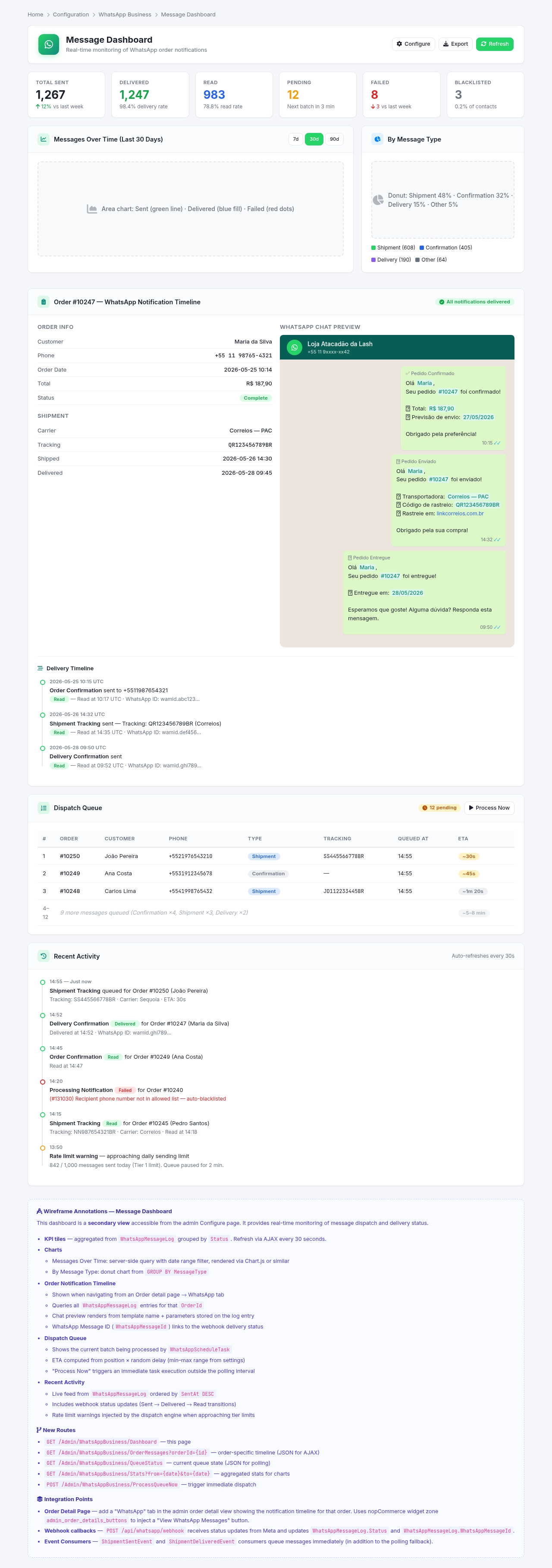
Task: Switch chart range to 7d
Action: coord(295,139)
